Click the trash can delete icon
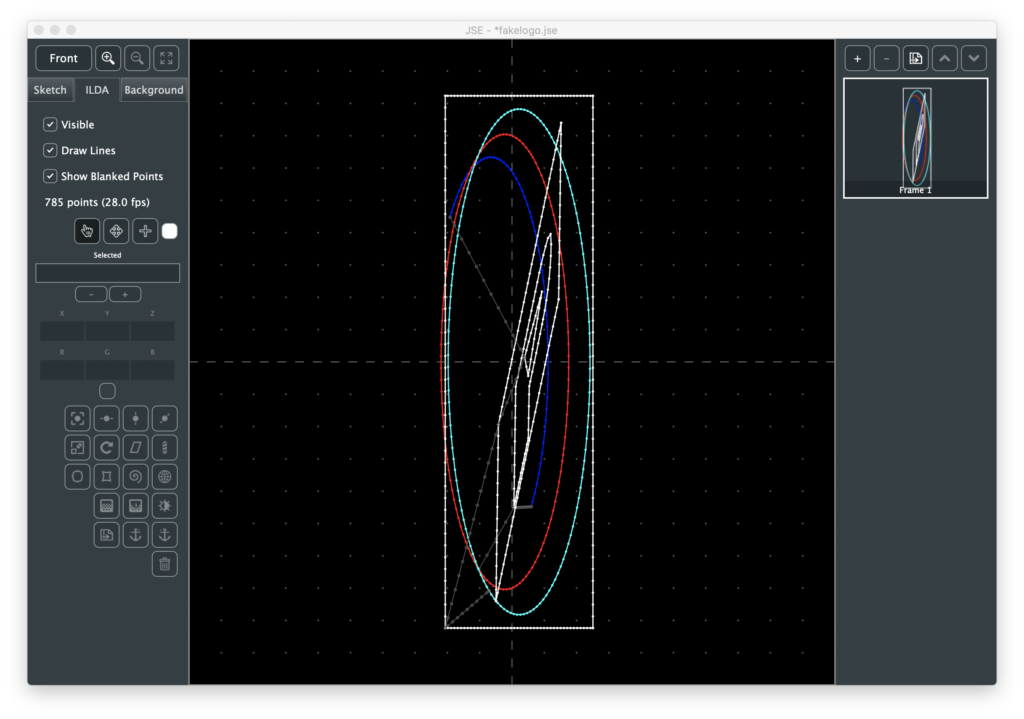Image resolution: width=1024 pixels, height=719 pixels. [165, 564]
